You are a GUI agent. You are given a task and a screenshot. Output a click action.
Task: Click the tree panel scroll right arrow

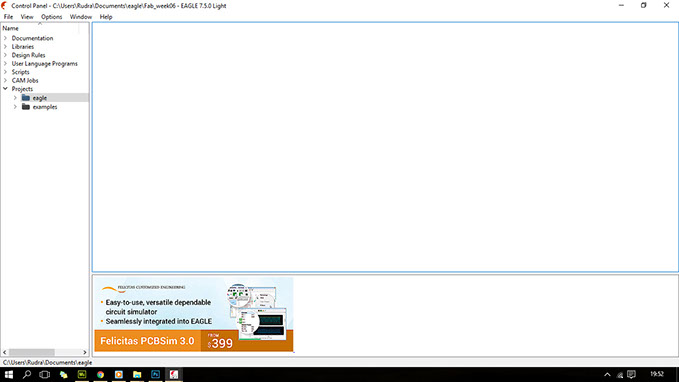[x=84, y=353]
